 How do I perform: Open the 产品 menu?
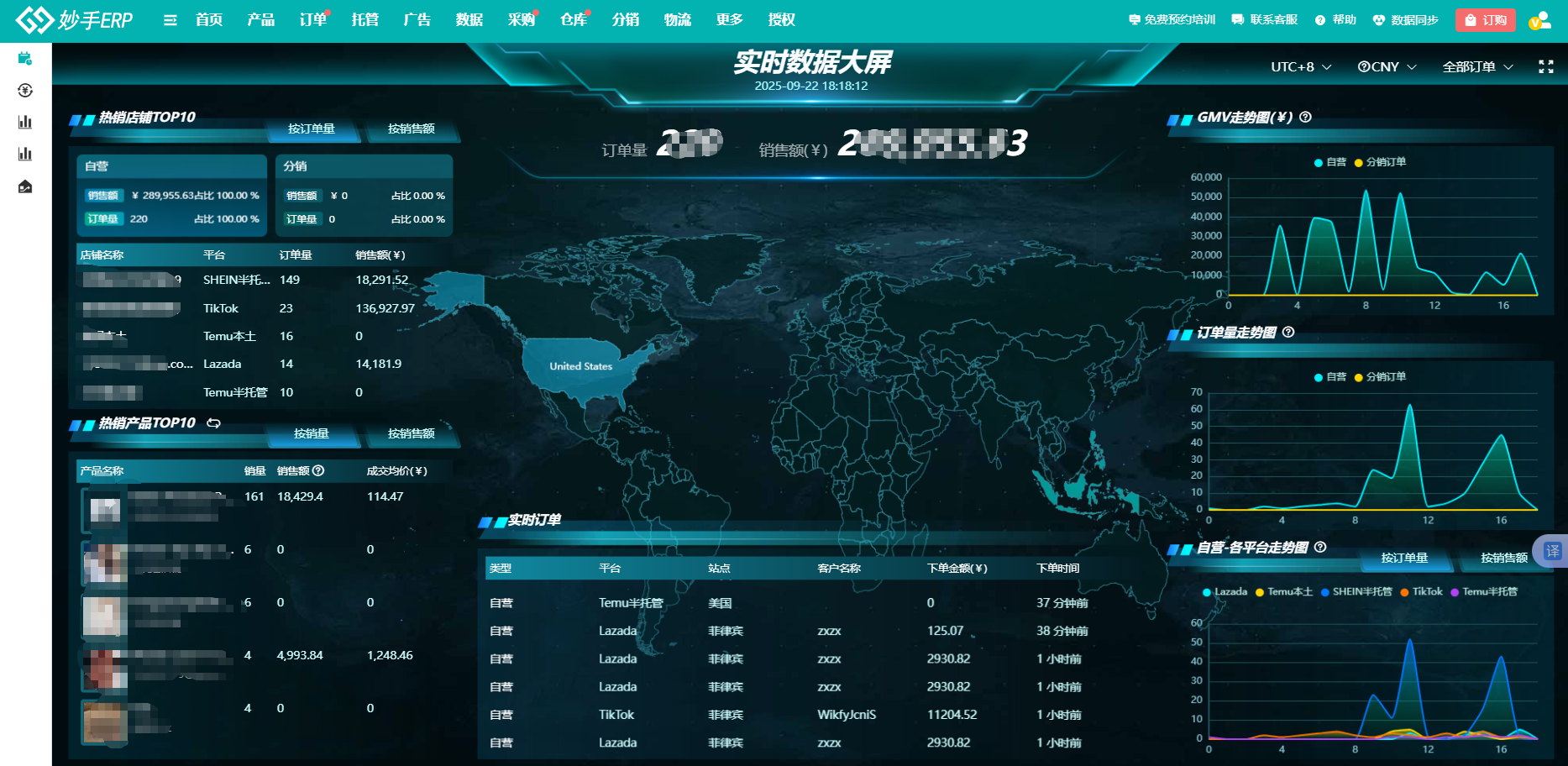coord(261,20)
